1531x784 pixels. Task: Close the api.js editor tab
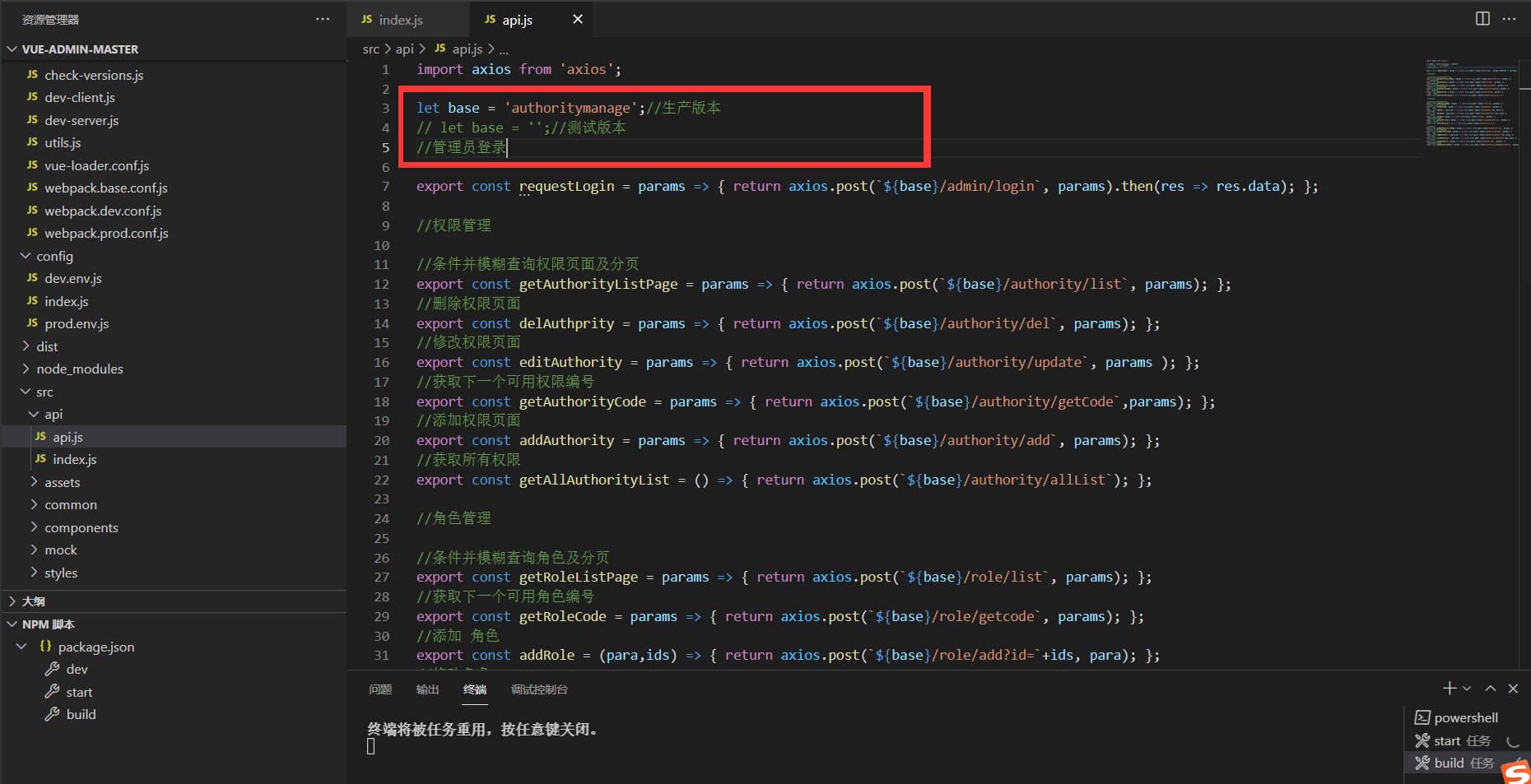click(578, 19)
